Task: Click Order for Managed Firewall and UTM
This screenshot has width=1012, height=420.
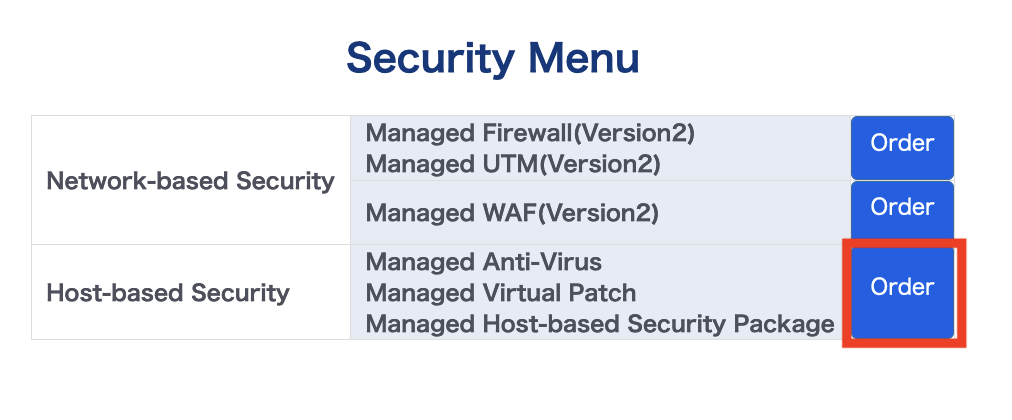Action: point(901,145)
